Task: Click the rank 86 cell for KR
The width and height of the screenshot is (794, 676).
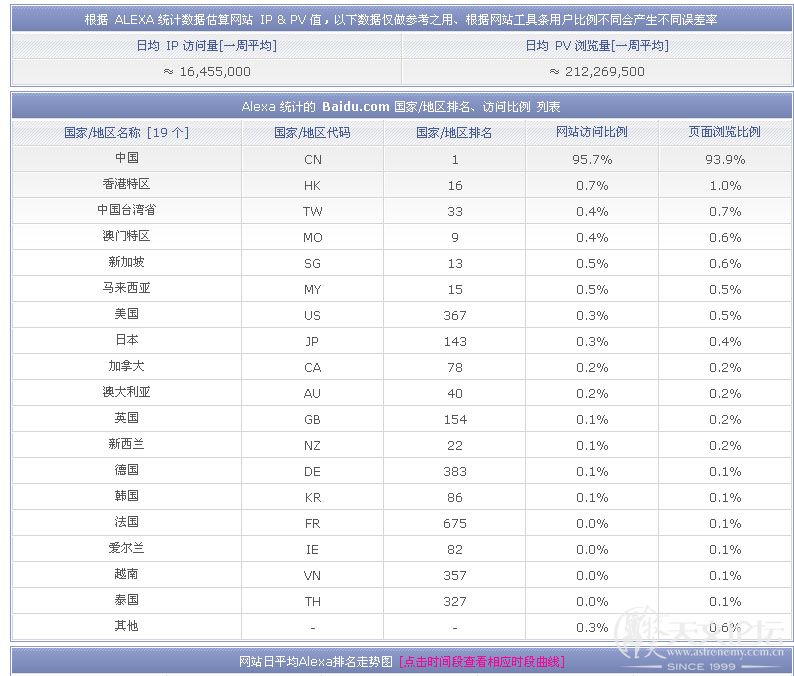Action: coord(455,498)
